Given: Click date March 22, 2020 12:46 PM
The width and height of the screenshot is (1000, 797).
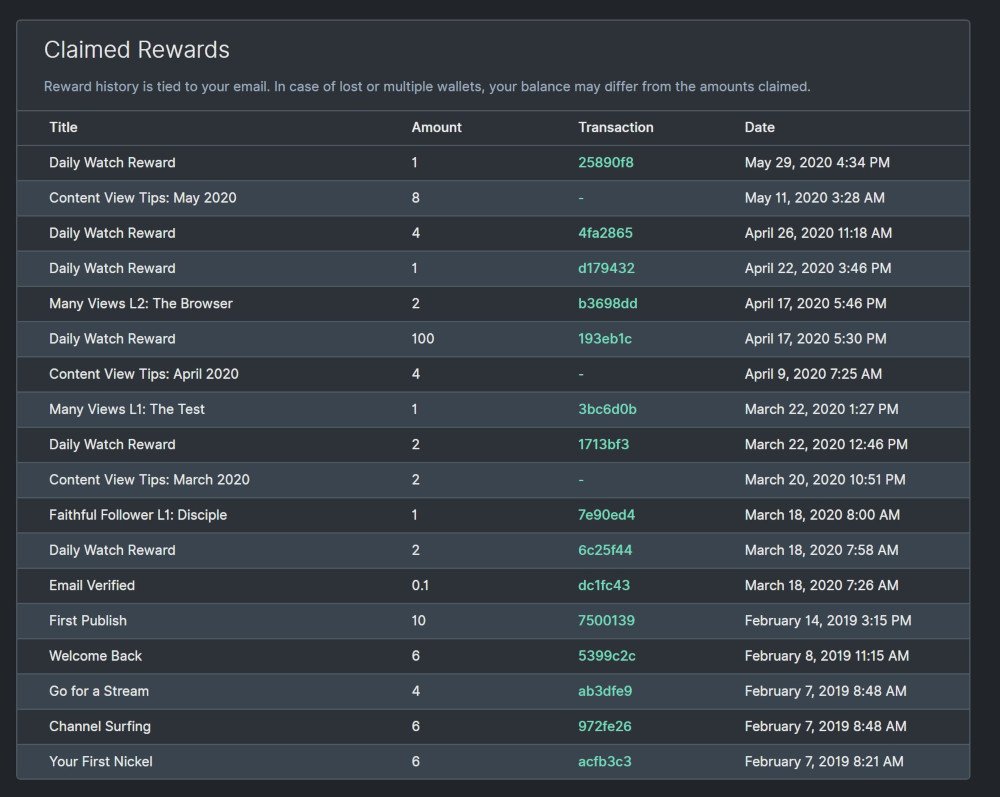Looking at the screenshot, I should click(826, 444).
